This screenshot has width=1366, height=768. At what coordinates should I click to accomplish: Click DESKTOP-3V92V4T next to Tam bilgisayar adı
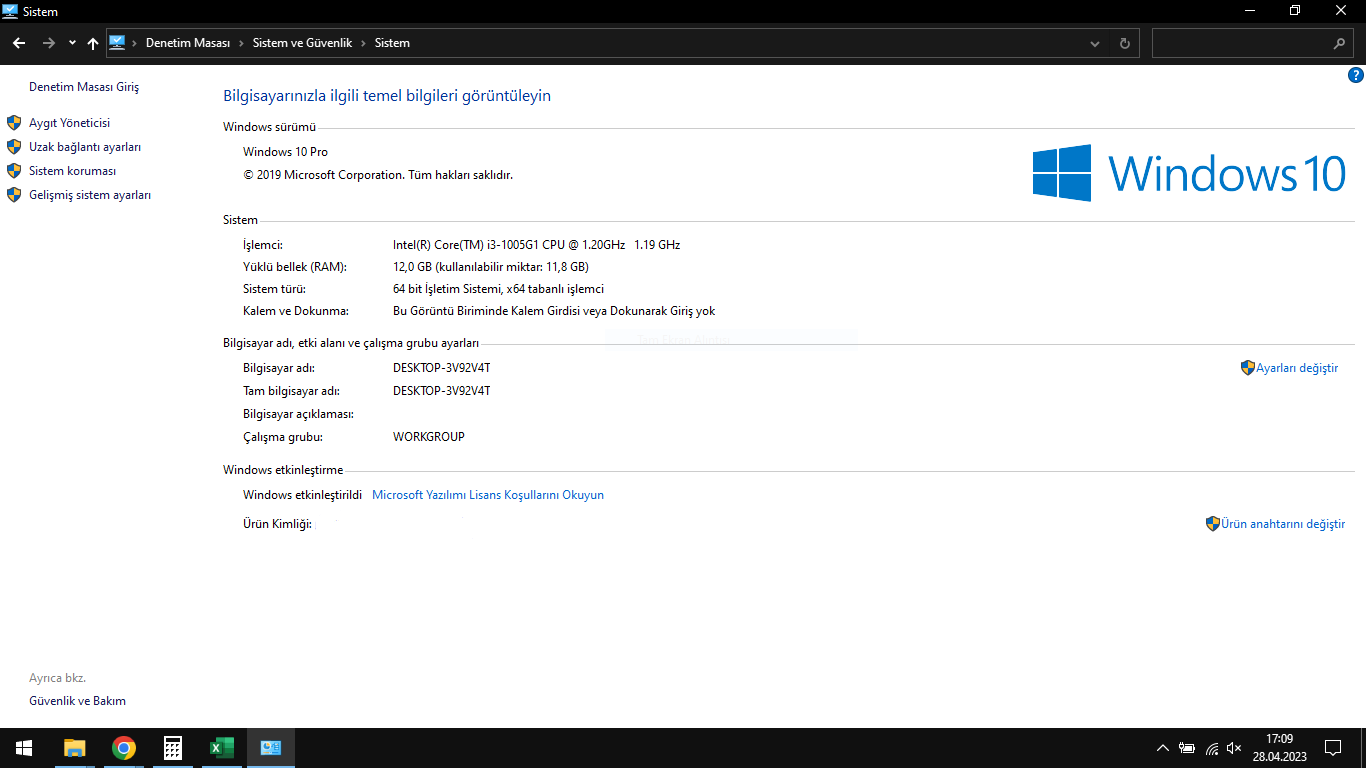442,391
